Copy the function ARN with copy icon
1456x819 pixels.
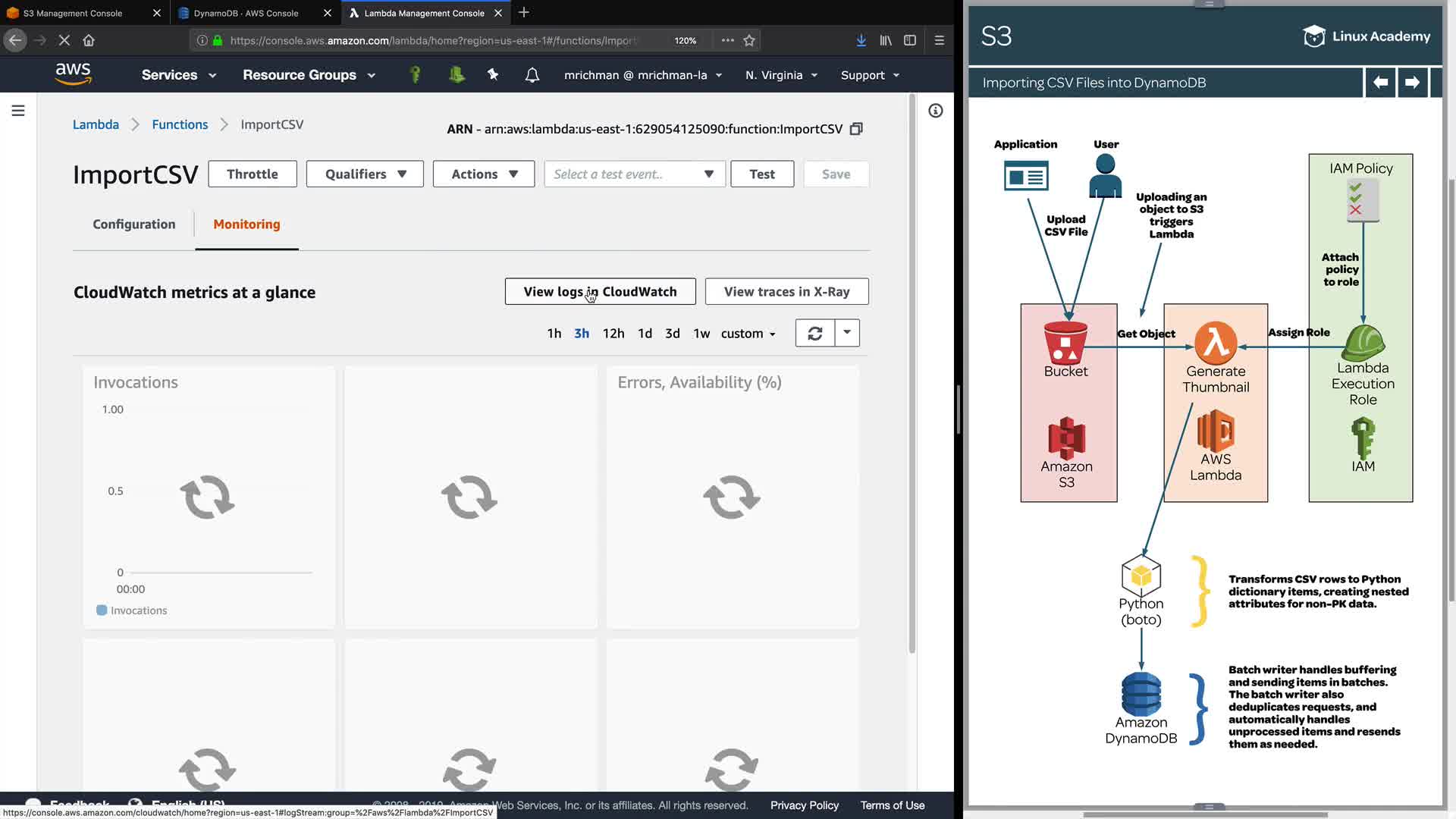click(856, 129)
